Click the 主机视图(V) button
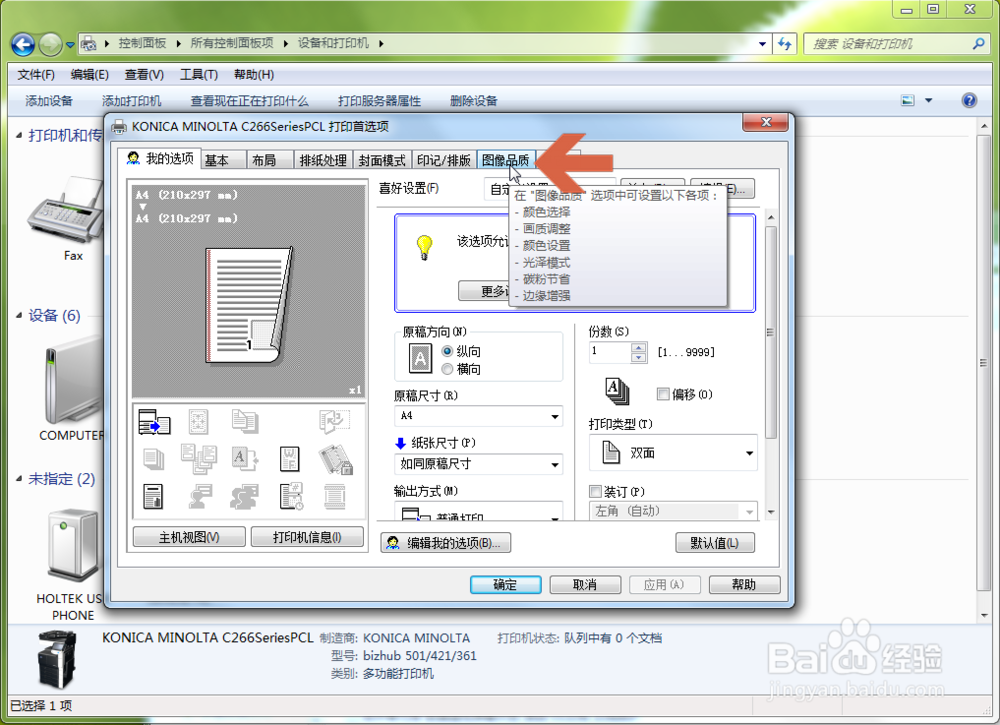This screenshot has width=1000, height=725. 189,537
